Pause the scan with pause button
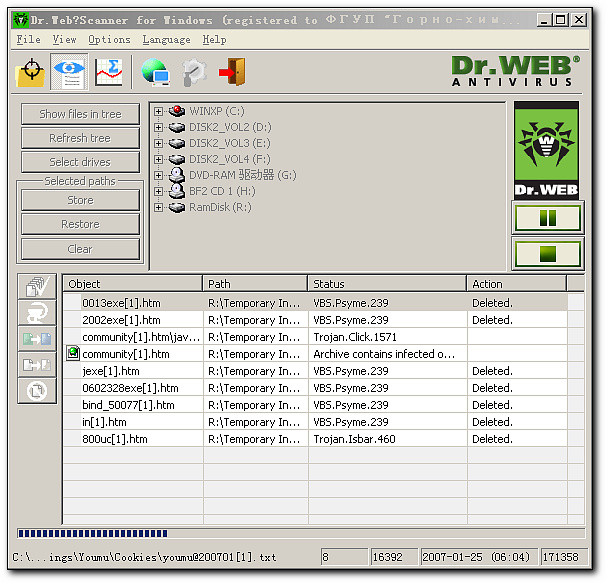Image resolution: width=606 pixels, height=583 pixels. [548, 218]
